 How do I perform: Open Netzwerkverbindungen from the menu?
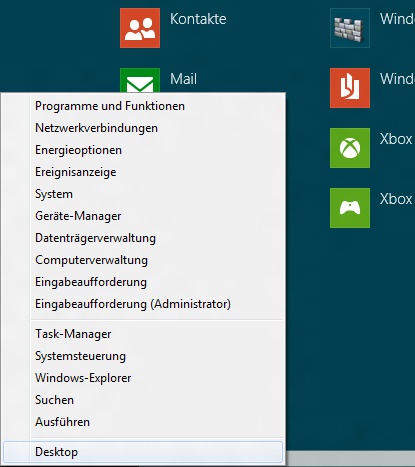[143, 128]
